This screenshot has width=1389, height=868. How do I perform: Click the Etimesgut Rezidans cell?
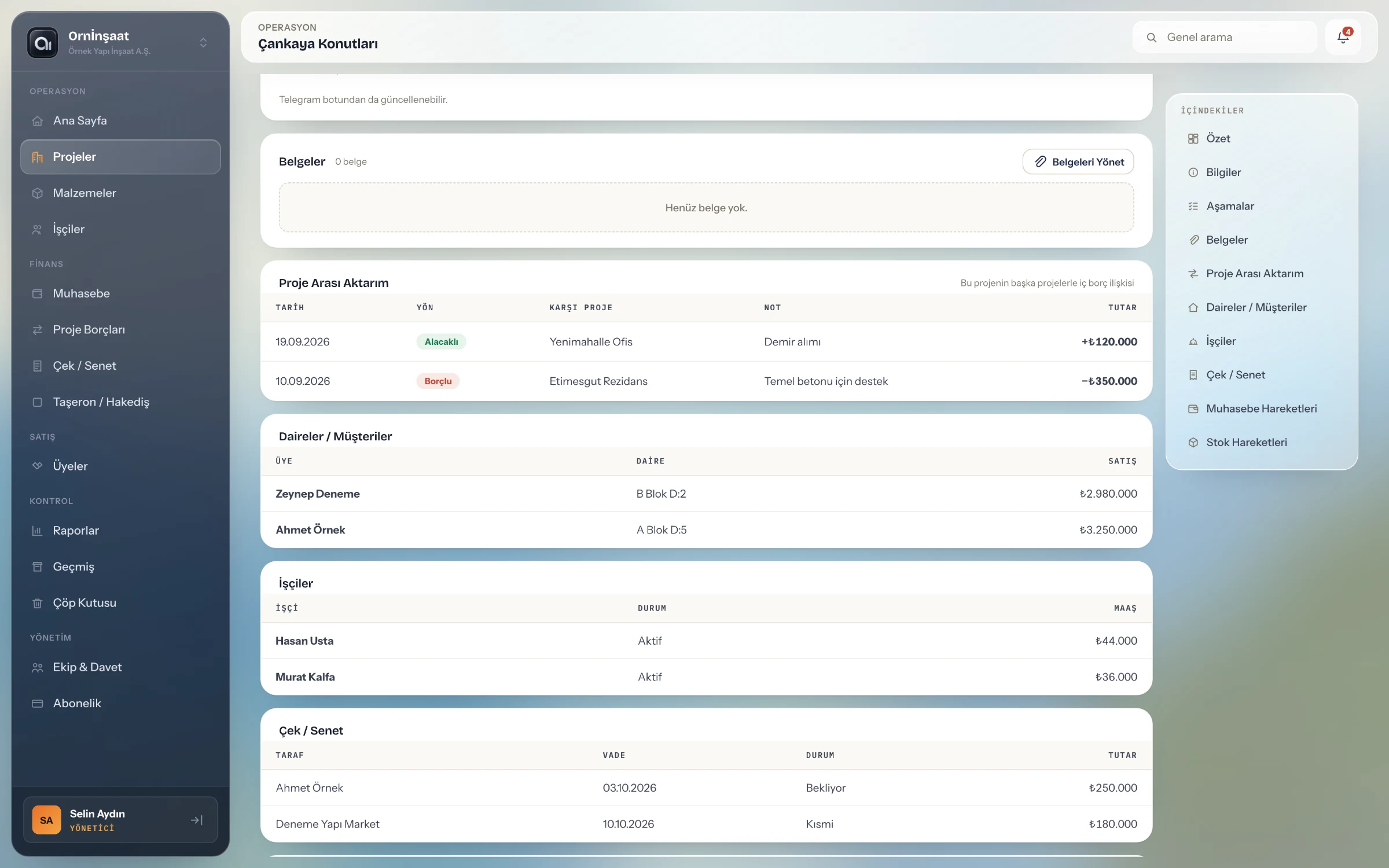pos(598,381)
